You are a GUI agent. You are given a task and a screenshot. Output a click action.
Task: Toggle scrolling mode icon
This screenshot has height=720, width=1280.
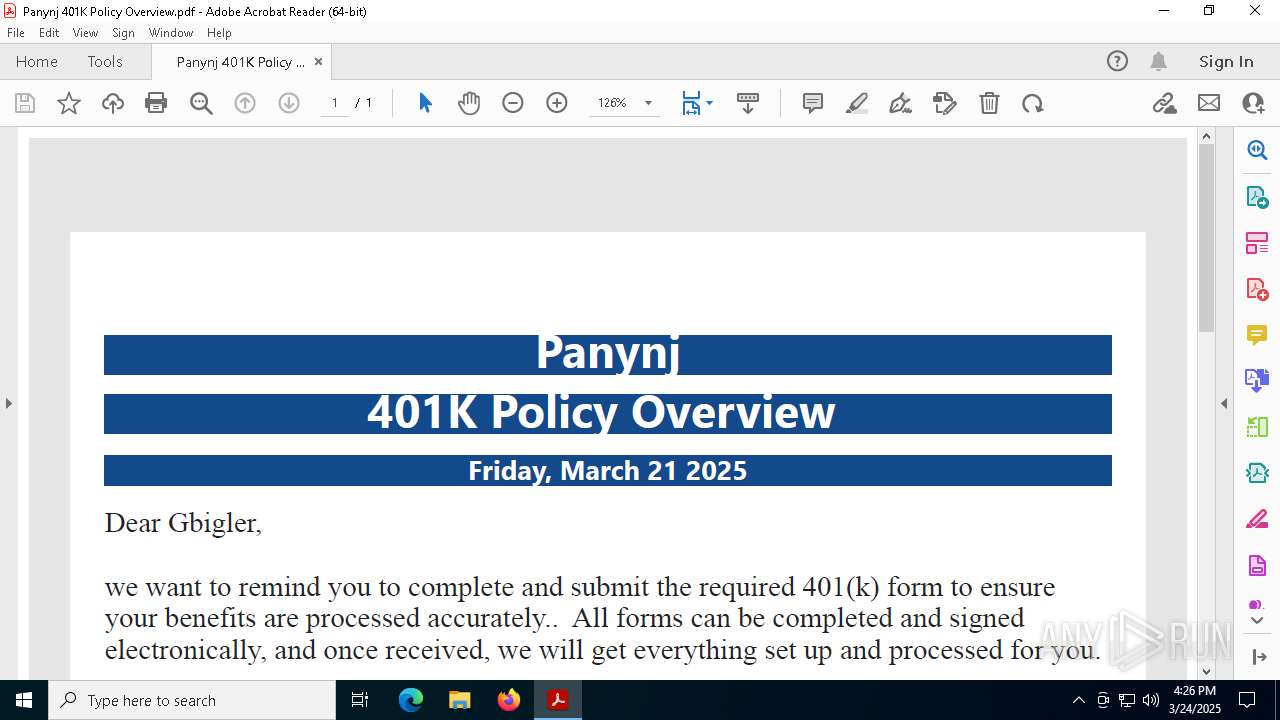748,103
